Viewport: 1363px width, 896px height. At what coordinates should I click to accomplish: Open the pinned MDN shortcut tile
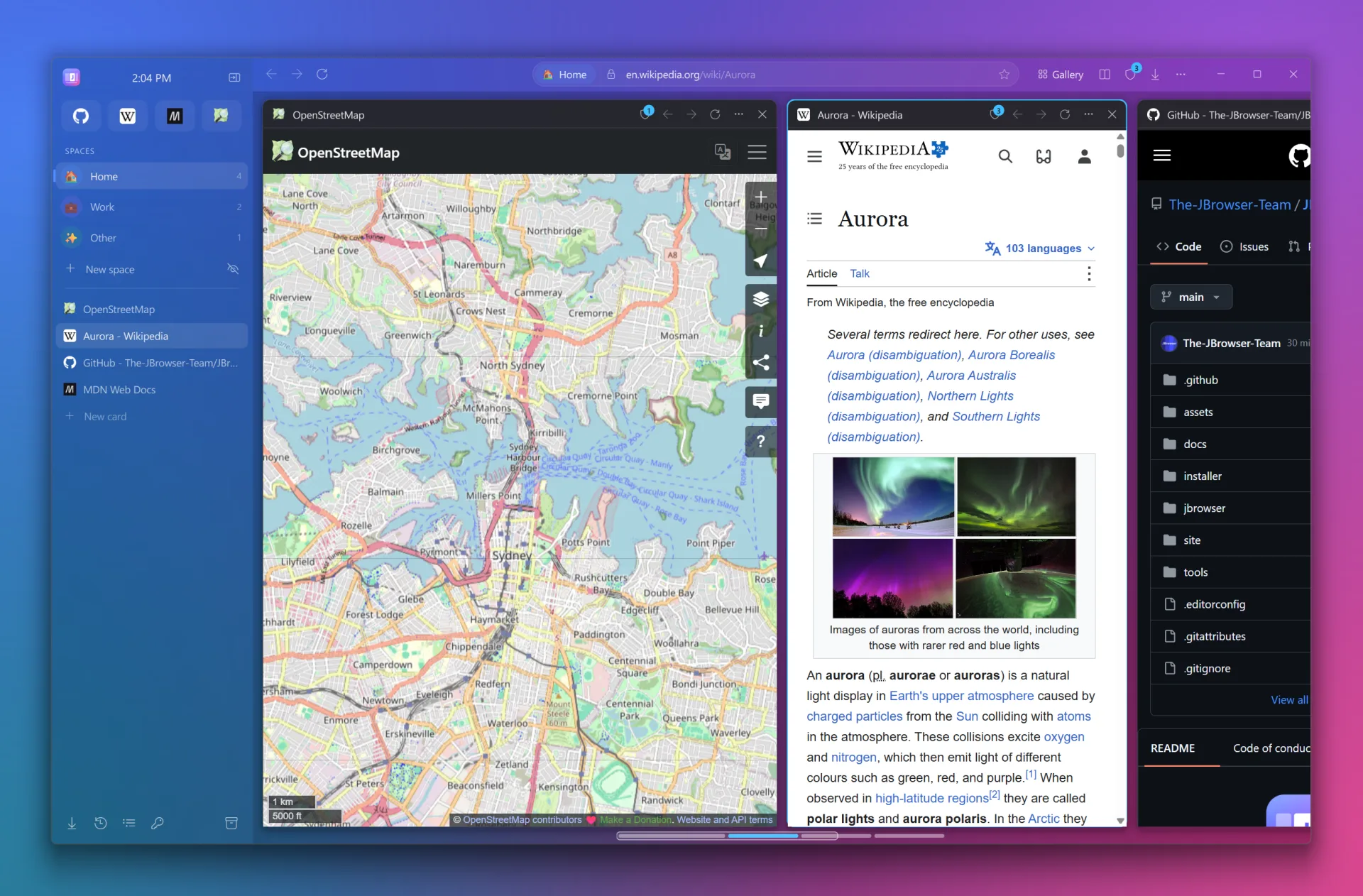pyautogui.click(x=175, y=116)
